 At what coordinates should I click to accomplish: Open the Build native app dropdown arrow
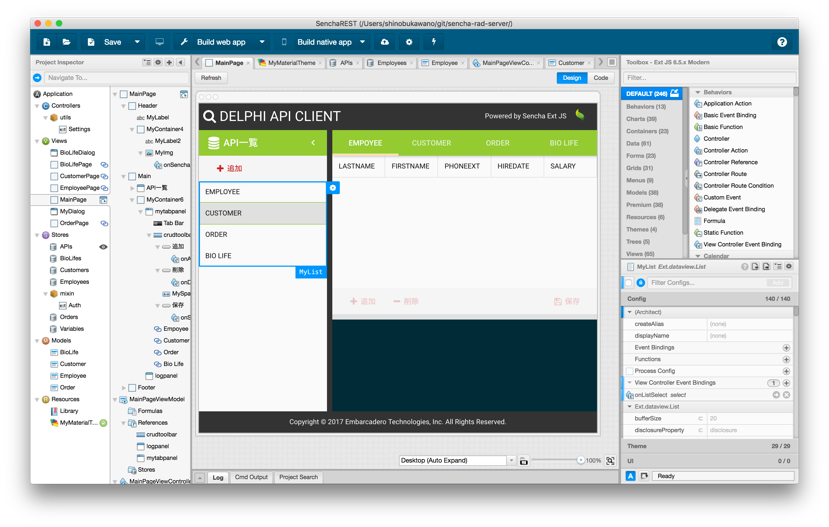pyautogui.click(x=362, y=42)
